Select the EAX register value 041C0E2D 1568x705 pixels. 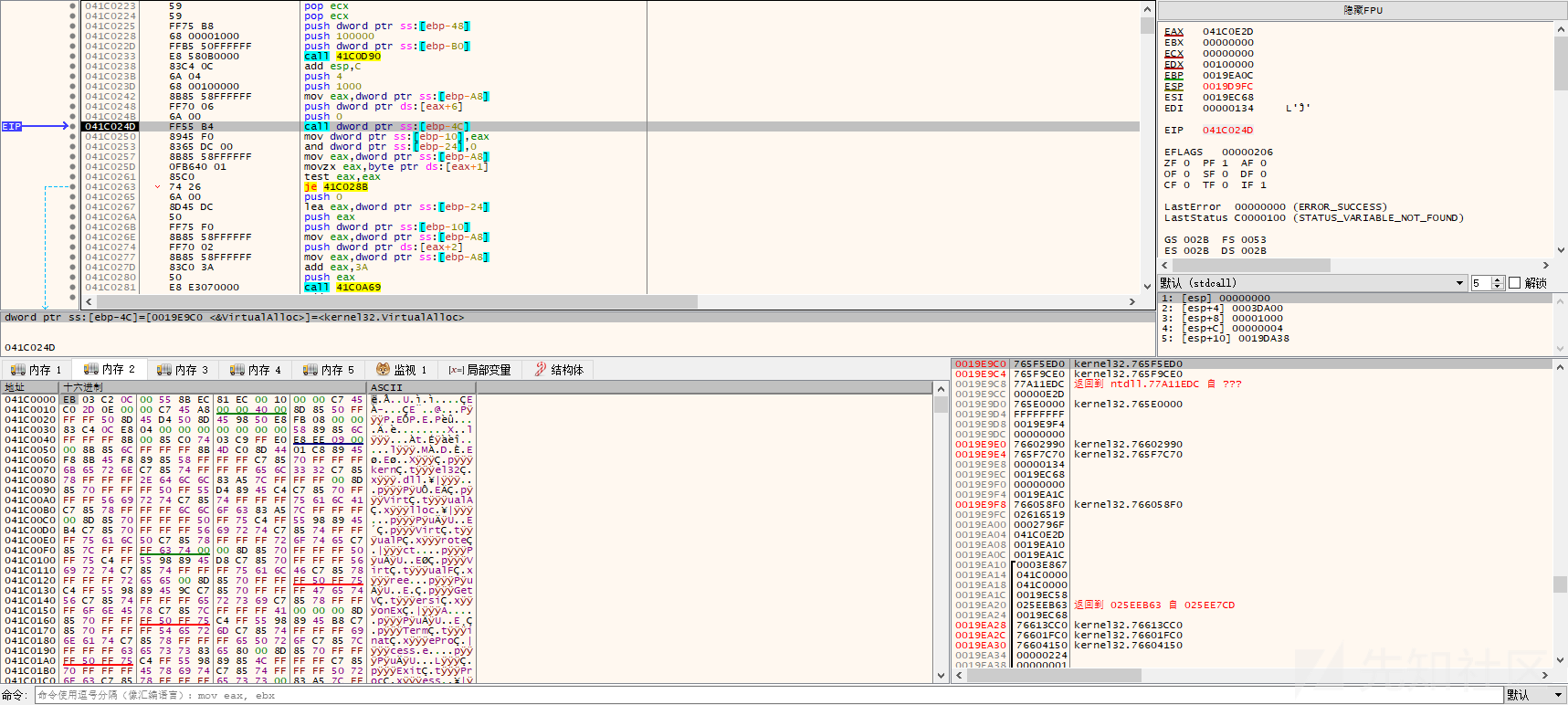[x=1227, y=31]
